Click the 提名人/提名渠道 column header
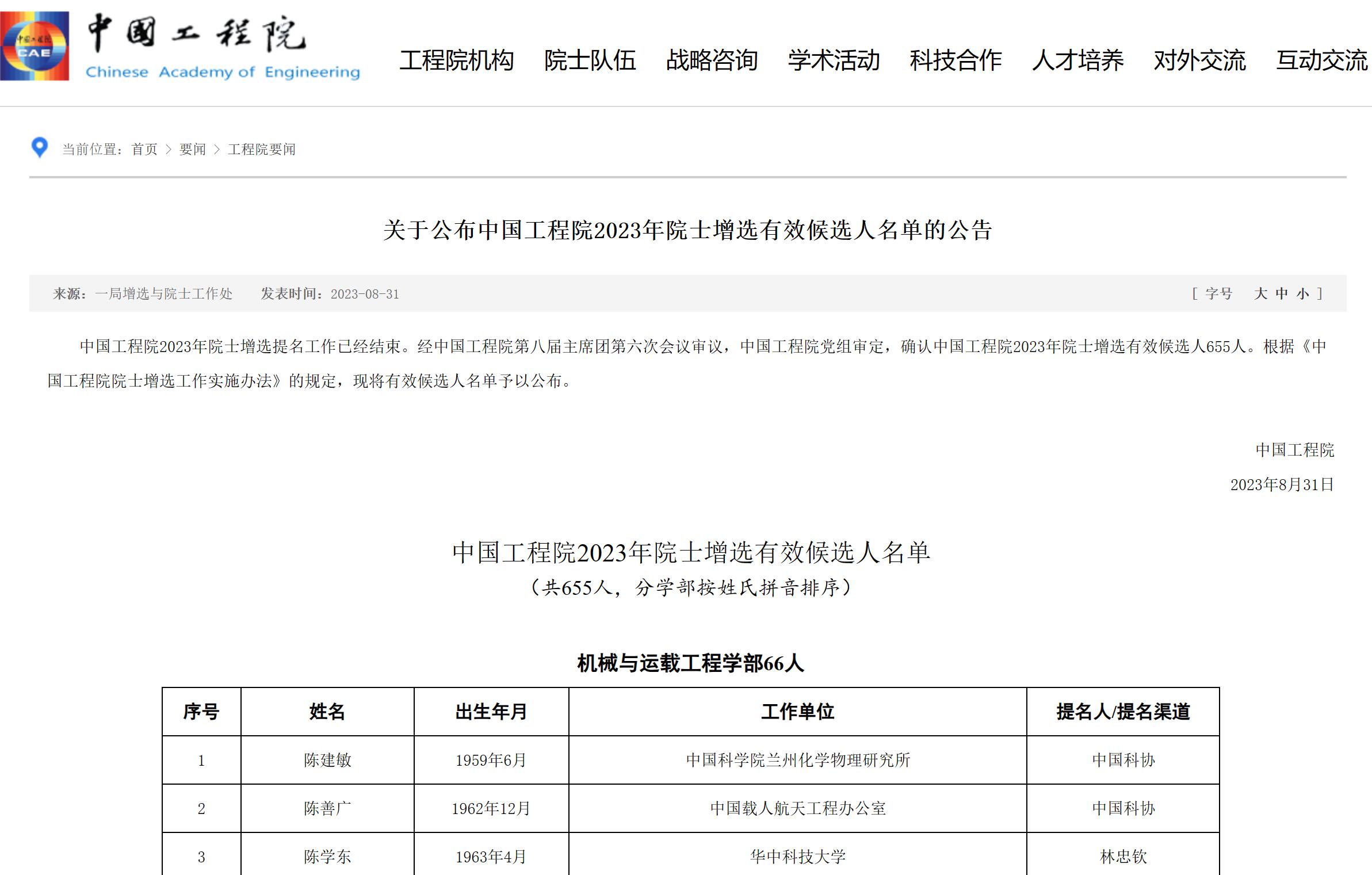 (1123, 712)
